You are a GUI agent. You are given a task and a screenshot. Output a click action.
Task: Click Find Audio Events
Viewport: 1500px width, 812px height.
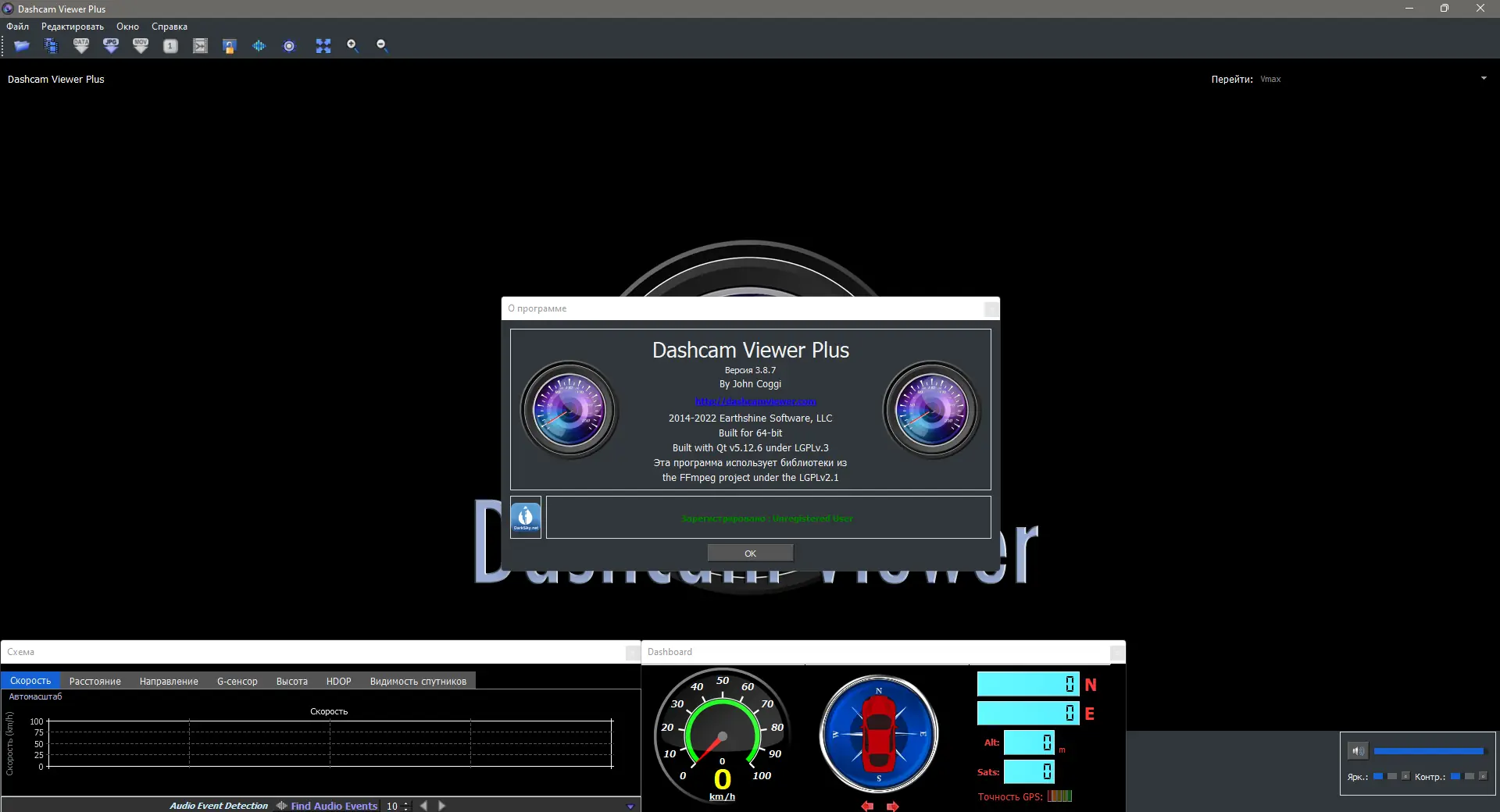pyautogui.click(x=334, y=806)
